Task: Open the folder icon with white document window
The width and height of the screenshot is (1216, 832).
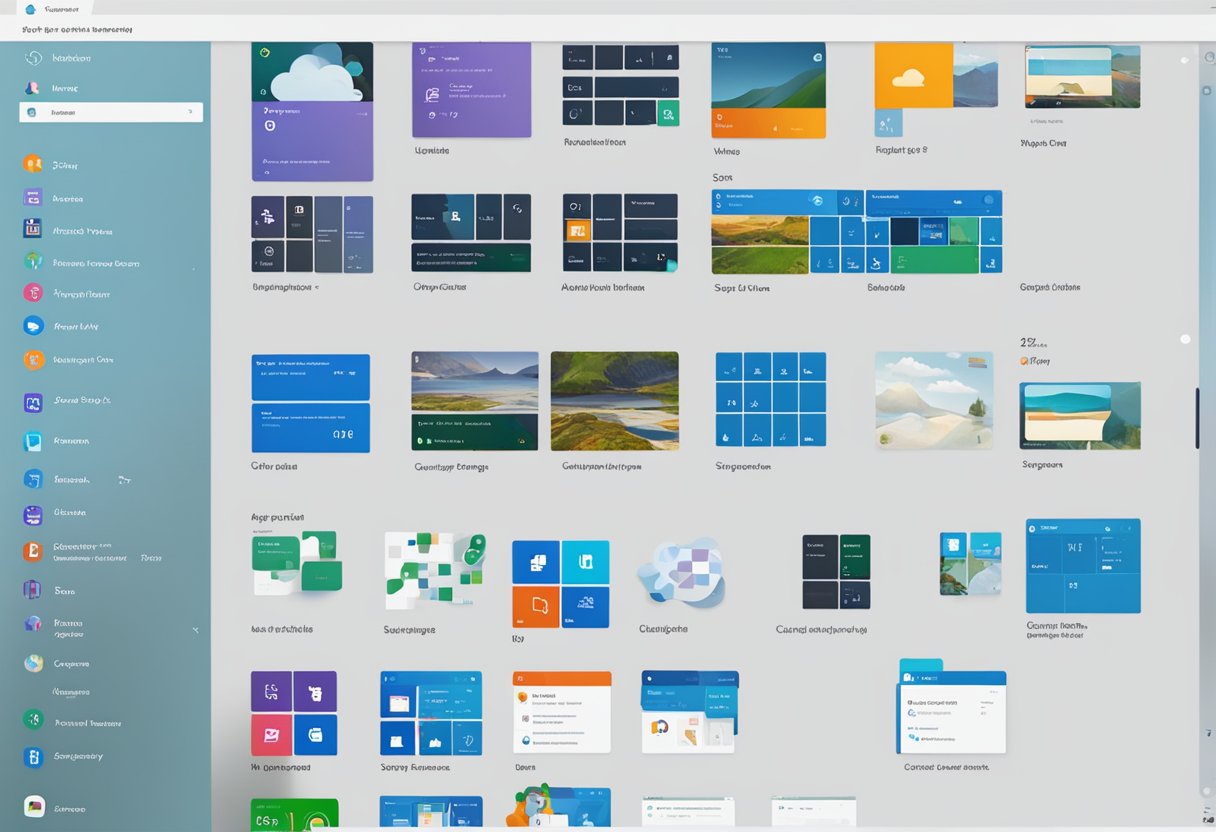Action: [x=951, y=706]
